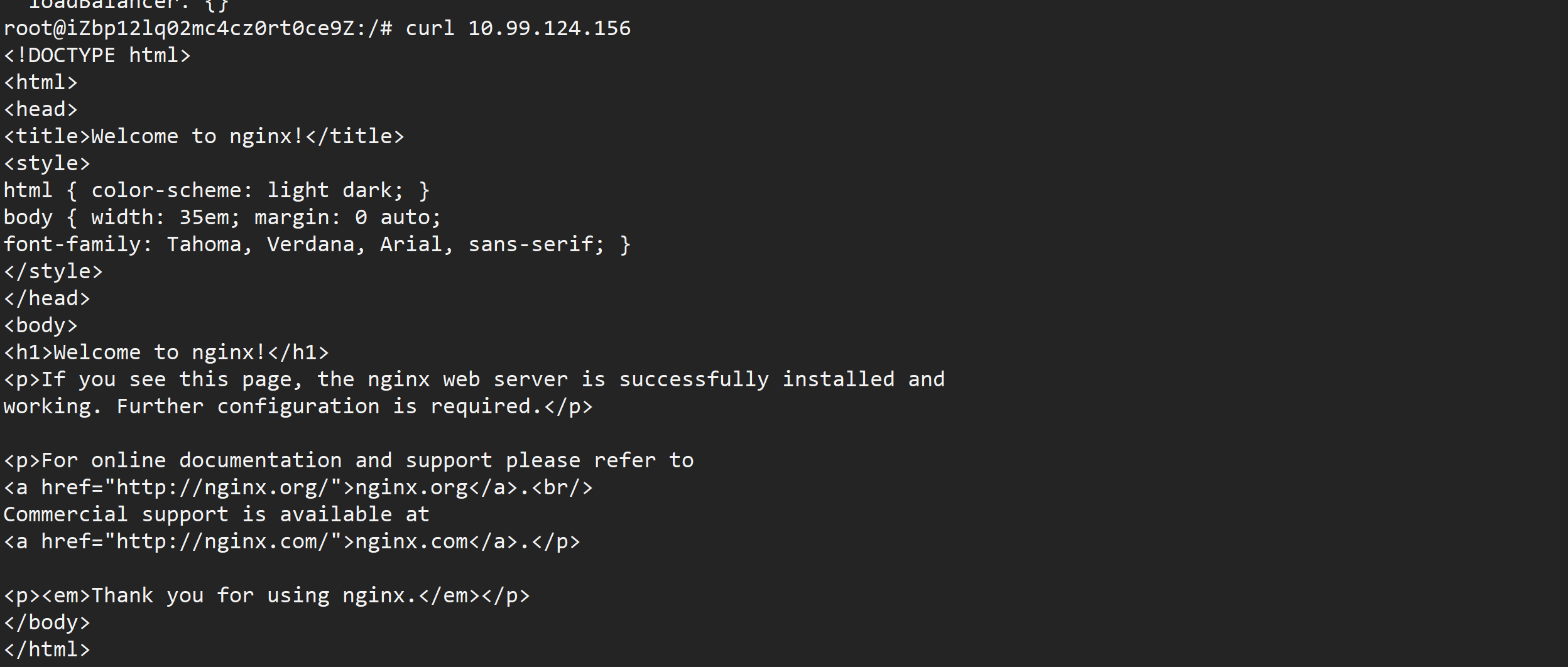Click the opening style tag
Screen dimensions: 1568x667
[x=47, y=163]
